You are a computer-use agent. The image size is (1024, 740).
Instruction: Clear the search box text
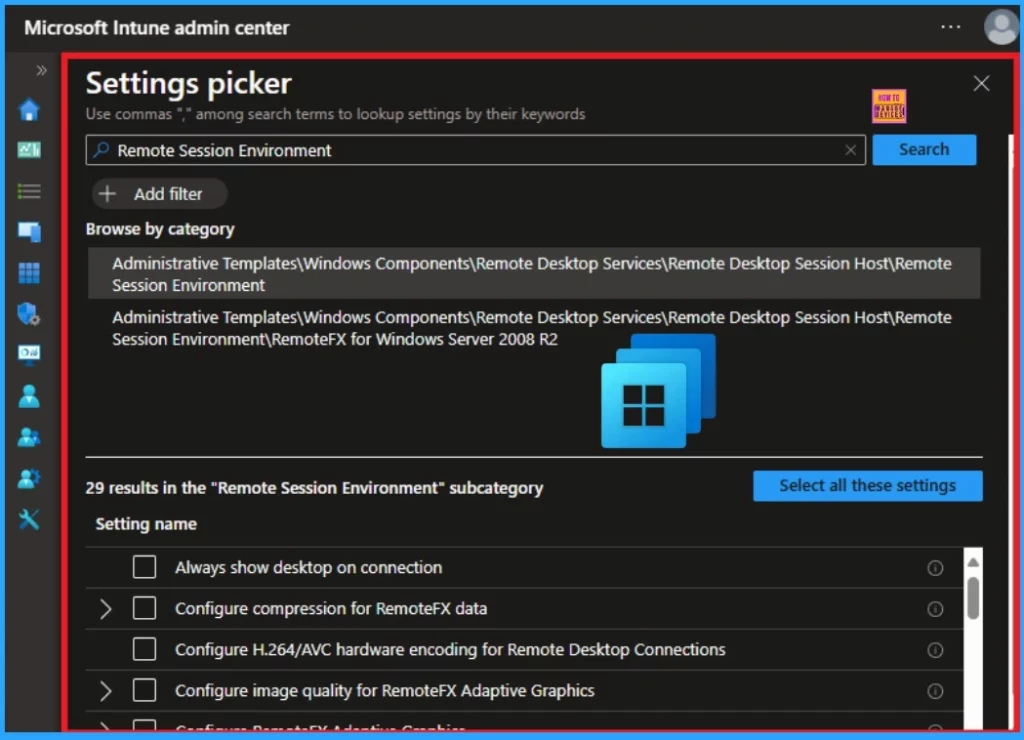(850, 150)
